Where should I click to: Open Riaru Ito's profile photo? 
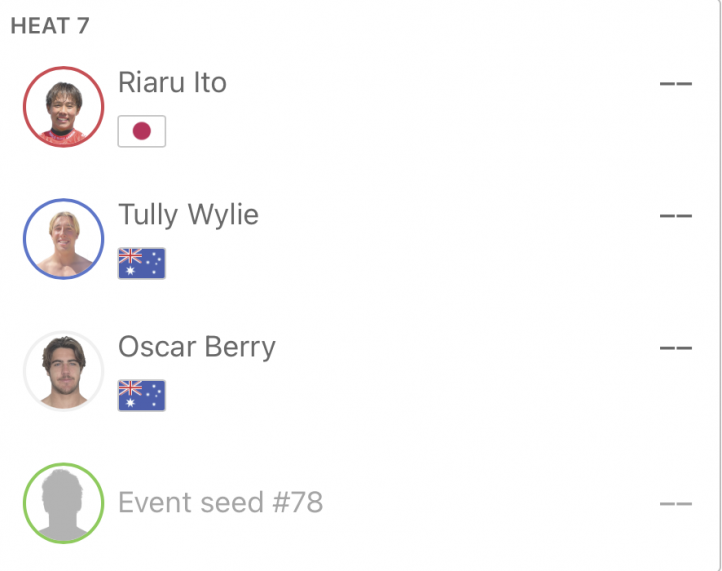(64, 107)
